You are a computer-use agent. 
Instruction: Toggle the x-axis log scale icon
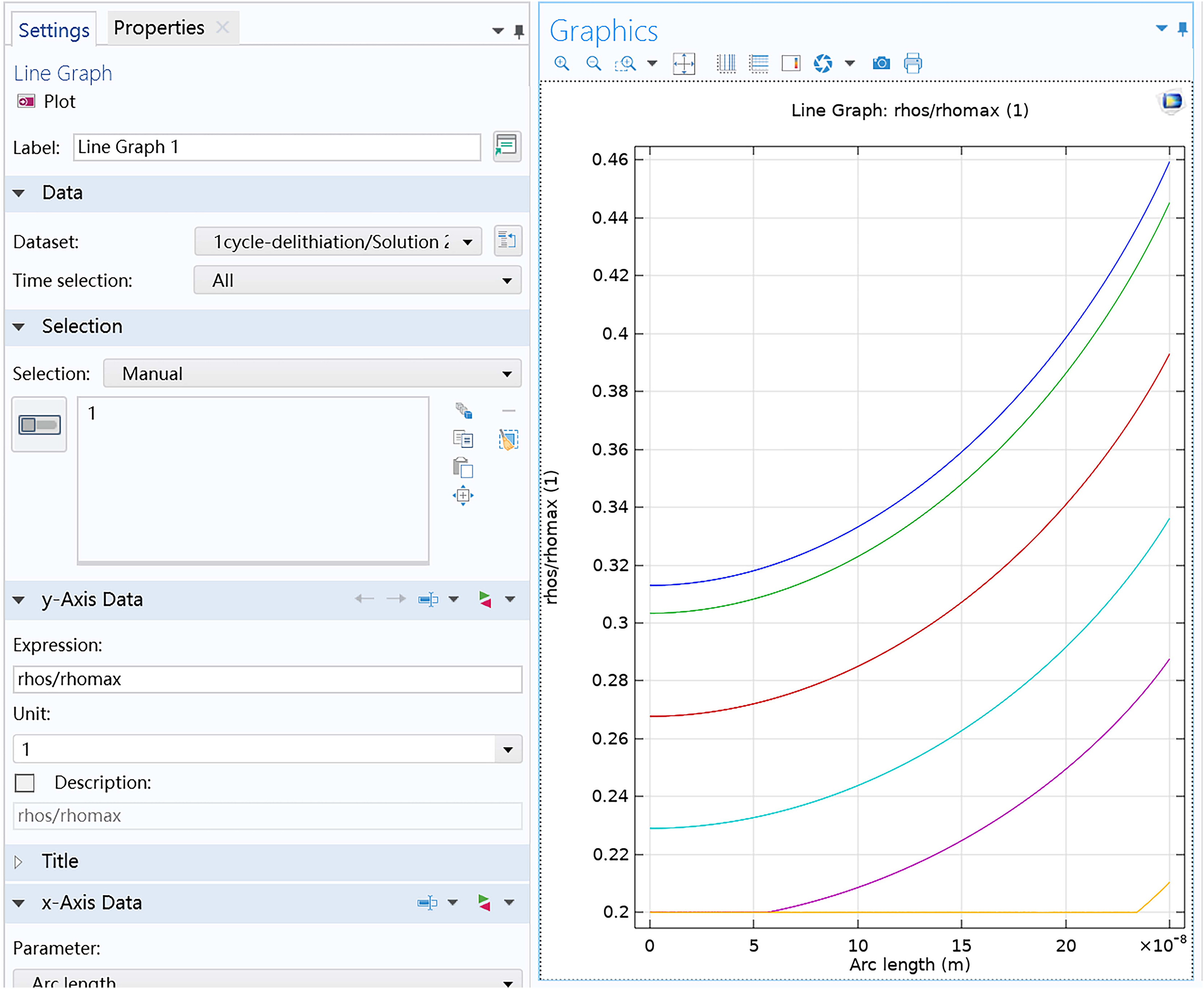726,63
